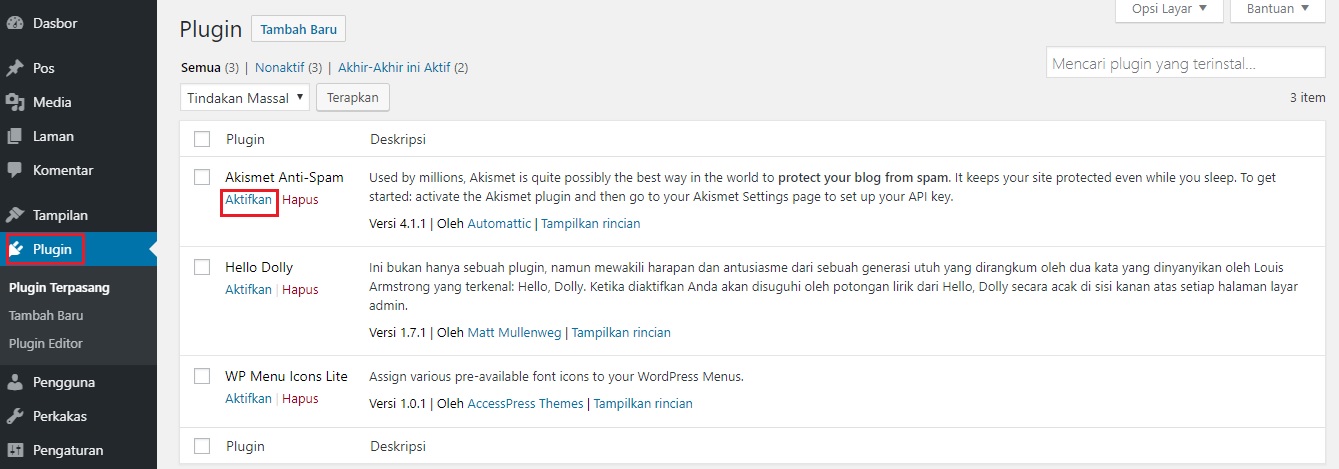
Task: Click the Pos pushpin icon
Action: click(x=15, y=68)
